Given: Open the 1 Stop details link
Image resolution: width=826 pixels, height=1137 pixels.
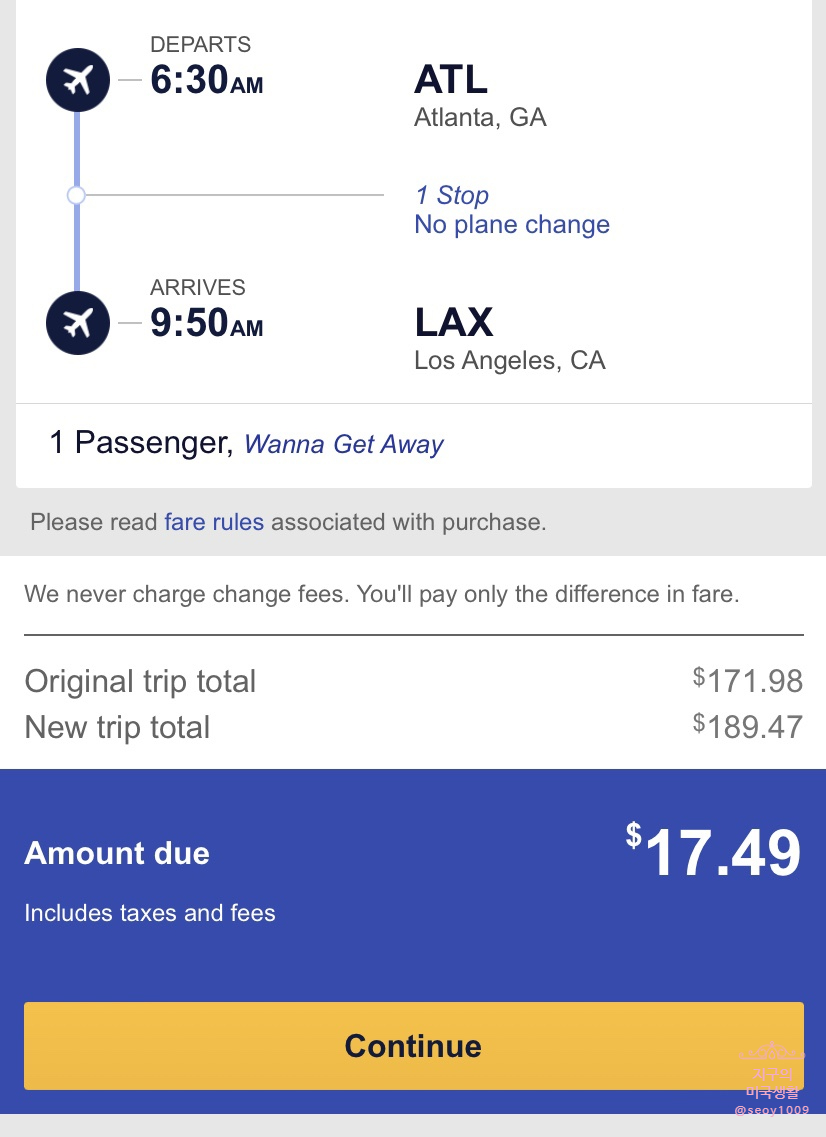Looking at the screenshot, I should pos(452,195).
